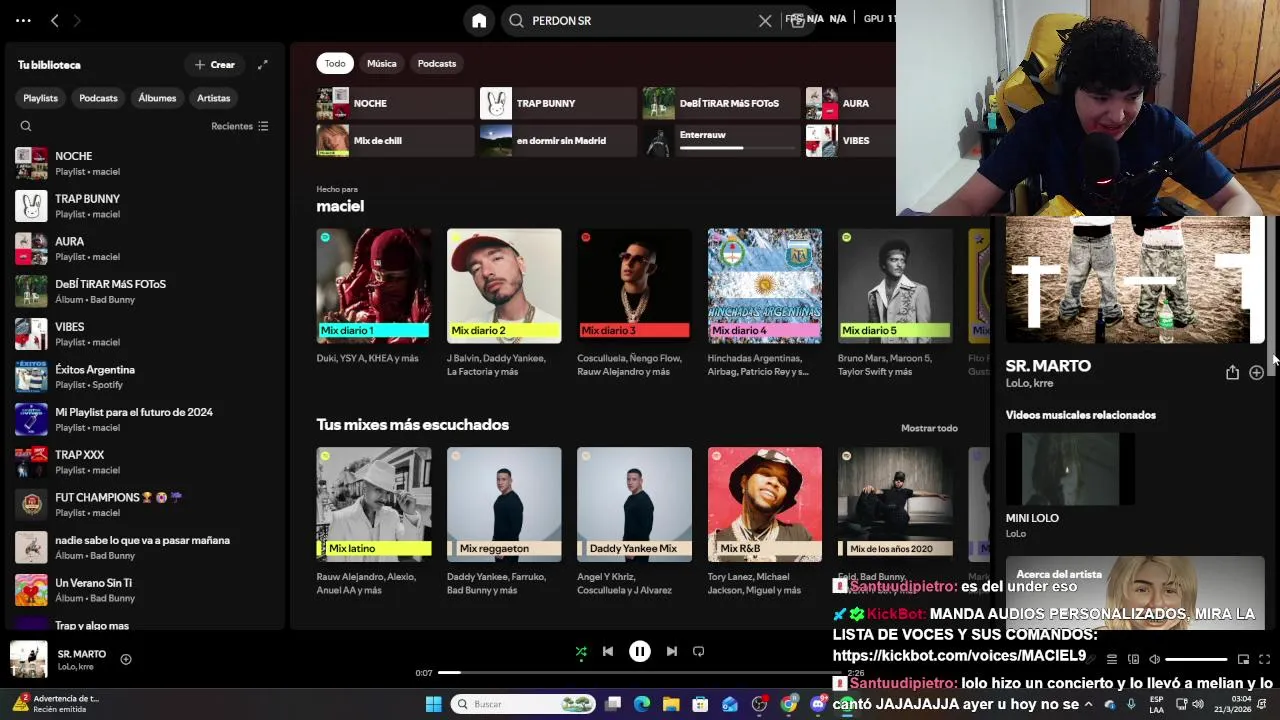
Task: Add SR. MARTO to liked songs in player bar
Action: coord(126,659)
